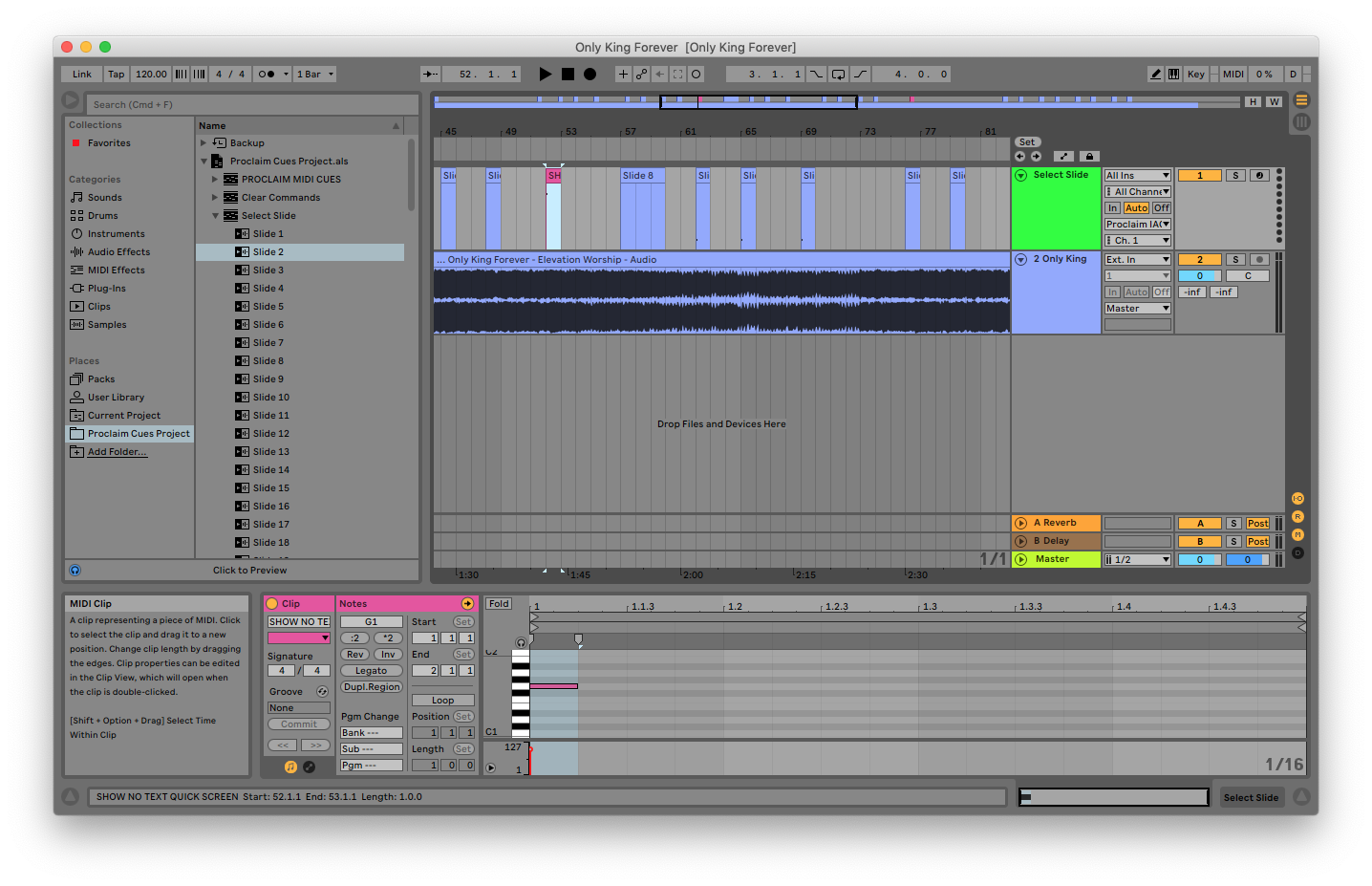Open the Master output routing dropdown
The image size is (1372, 886).
point(1137,560)
